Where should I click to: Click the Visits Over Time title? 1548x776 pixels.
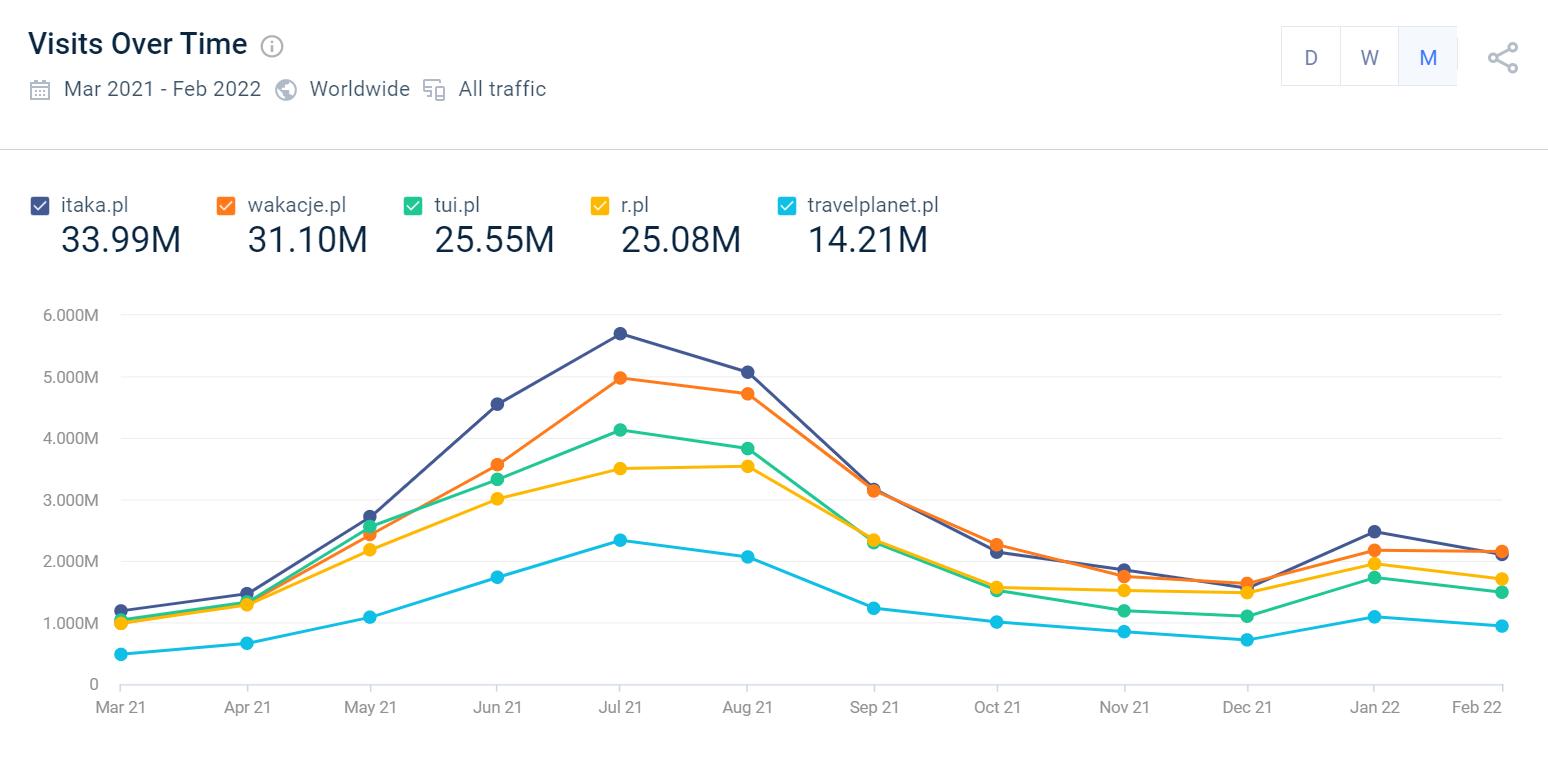(x=138, y=44)
